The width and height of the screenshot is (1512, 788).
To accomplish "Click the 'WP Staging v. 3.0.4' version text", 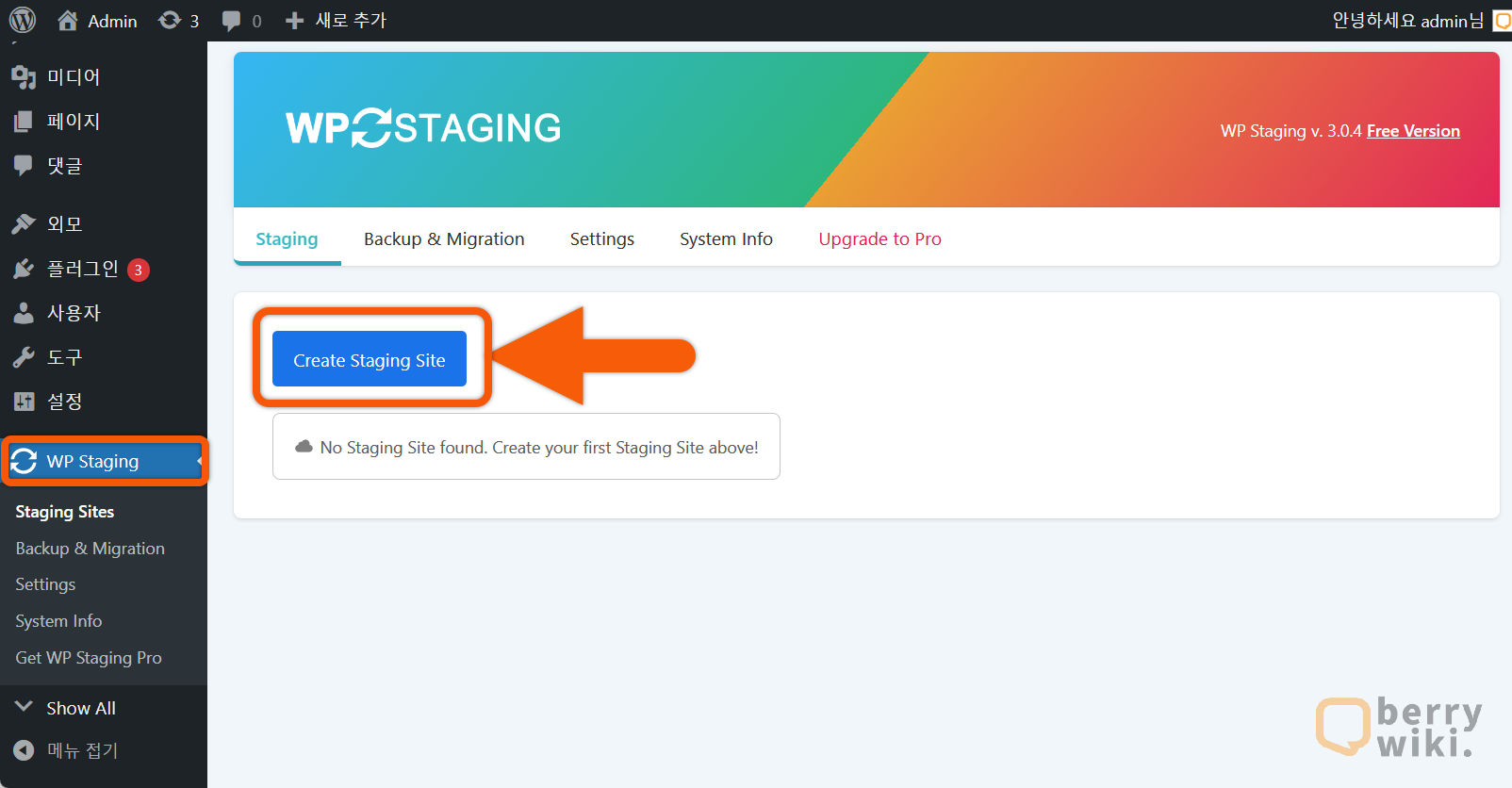I will point(1290,131).
